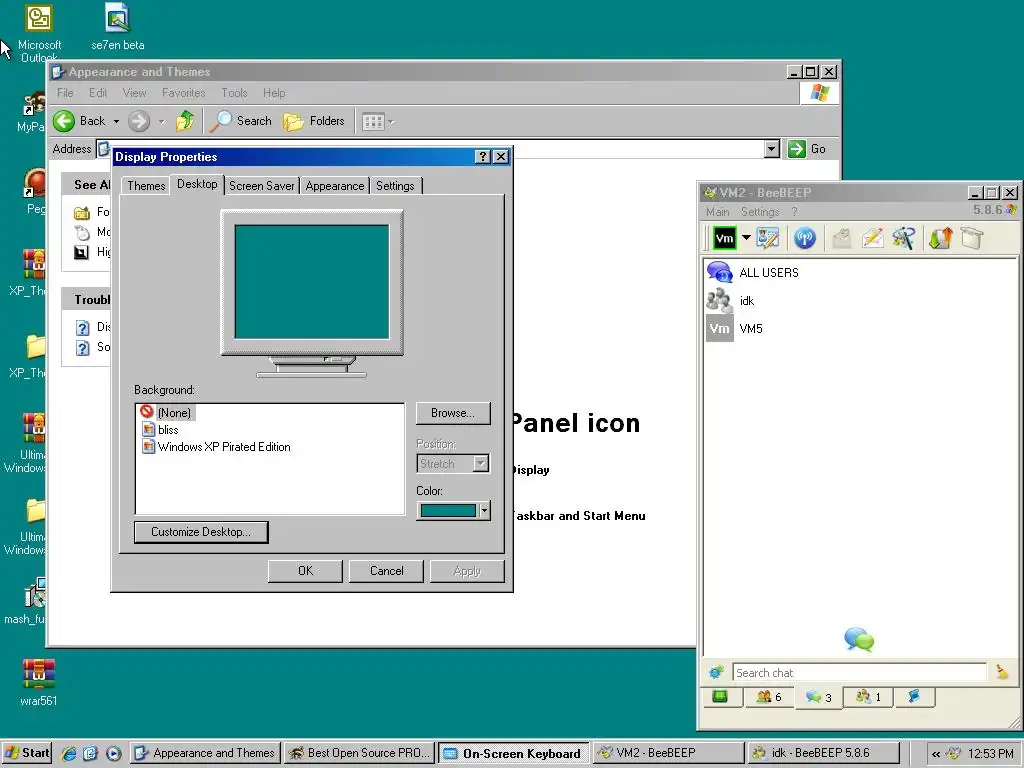The height and width of the screenshot is (768, 1024).
Task: Open the Main menu in BeeBEEP
Action: coord(717,212)
